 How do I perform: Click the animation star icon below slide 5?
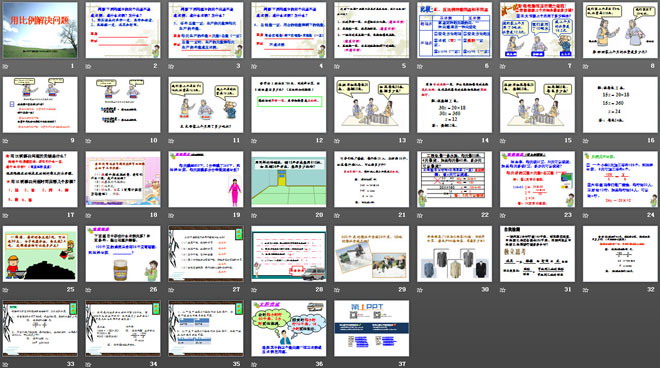point(337,66)
